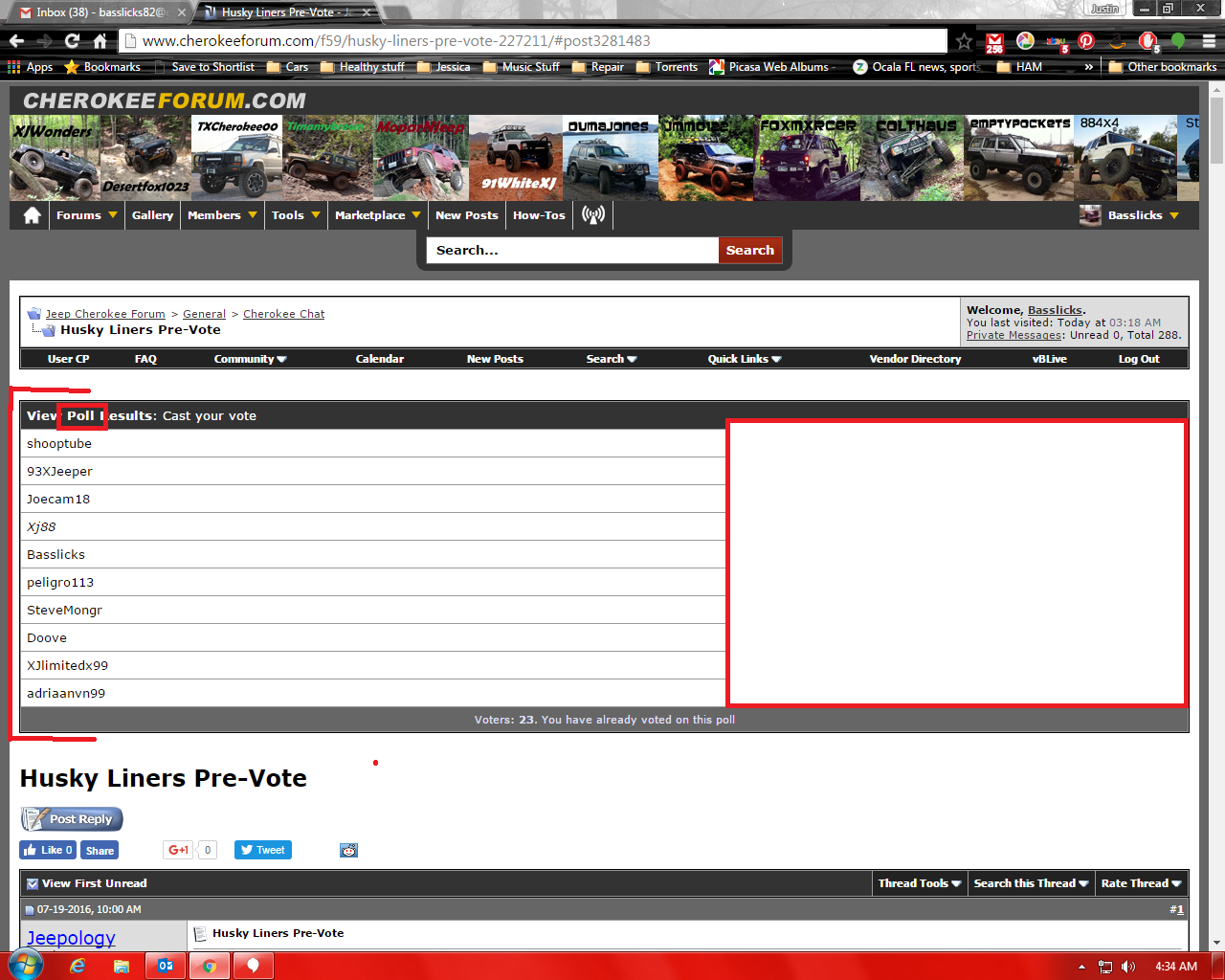
Task: Reload the page in Chrome
Action: [72, 41]
